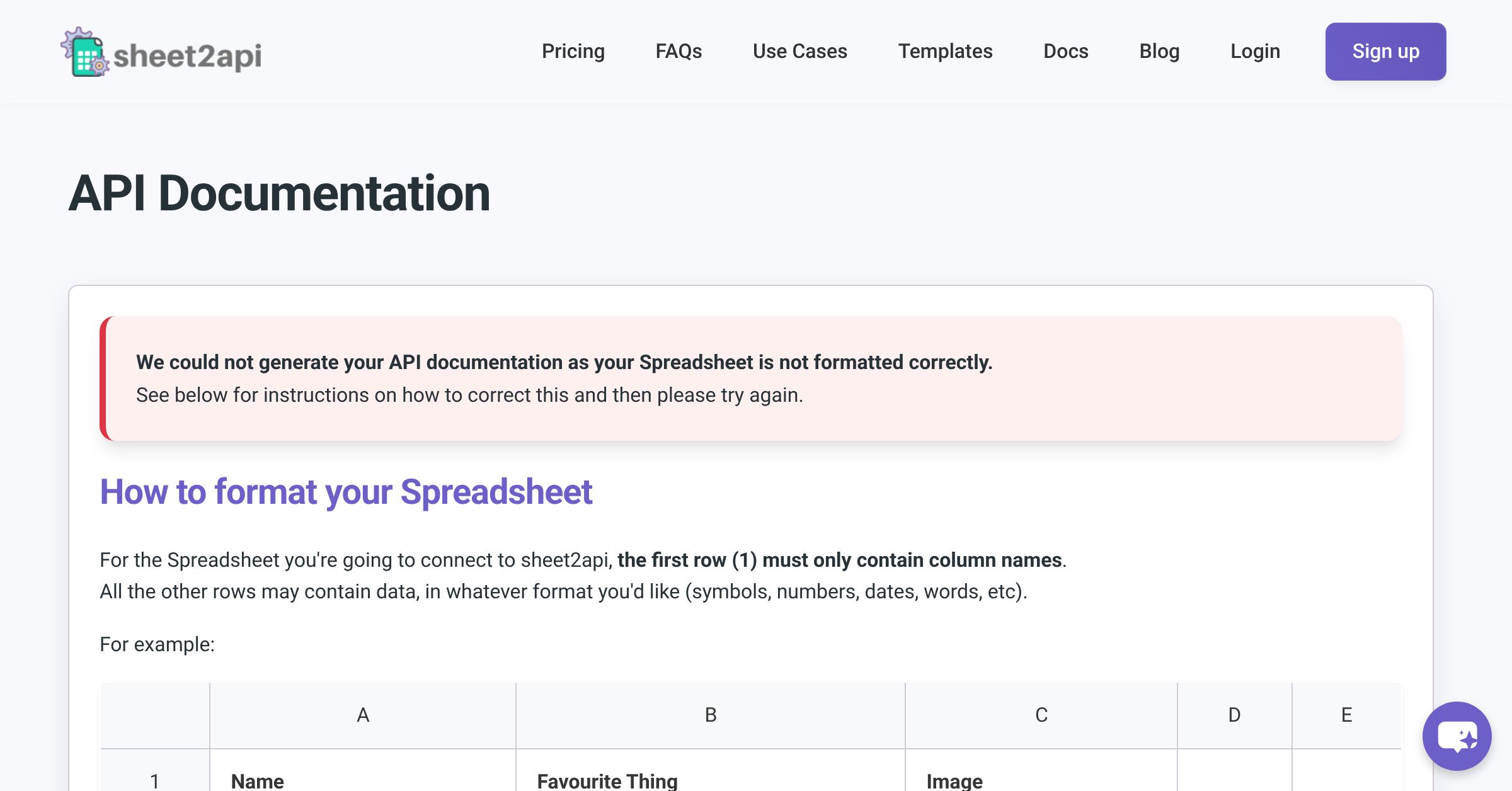Open the Pricing page
This screenshot has height=791, width=1512.
click(573, 51)
